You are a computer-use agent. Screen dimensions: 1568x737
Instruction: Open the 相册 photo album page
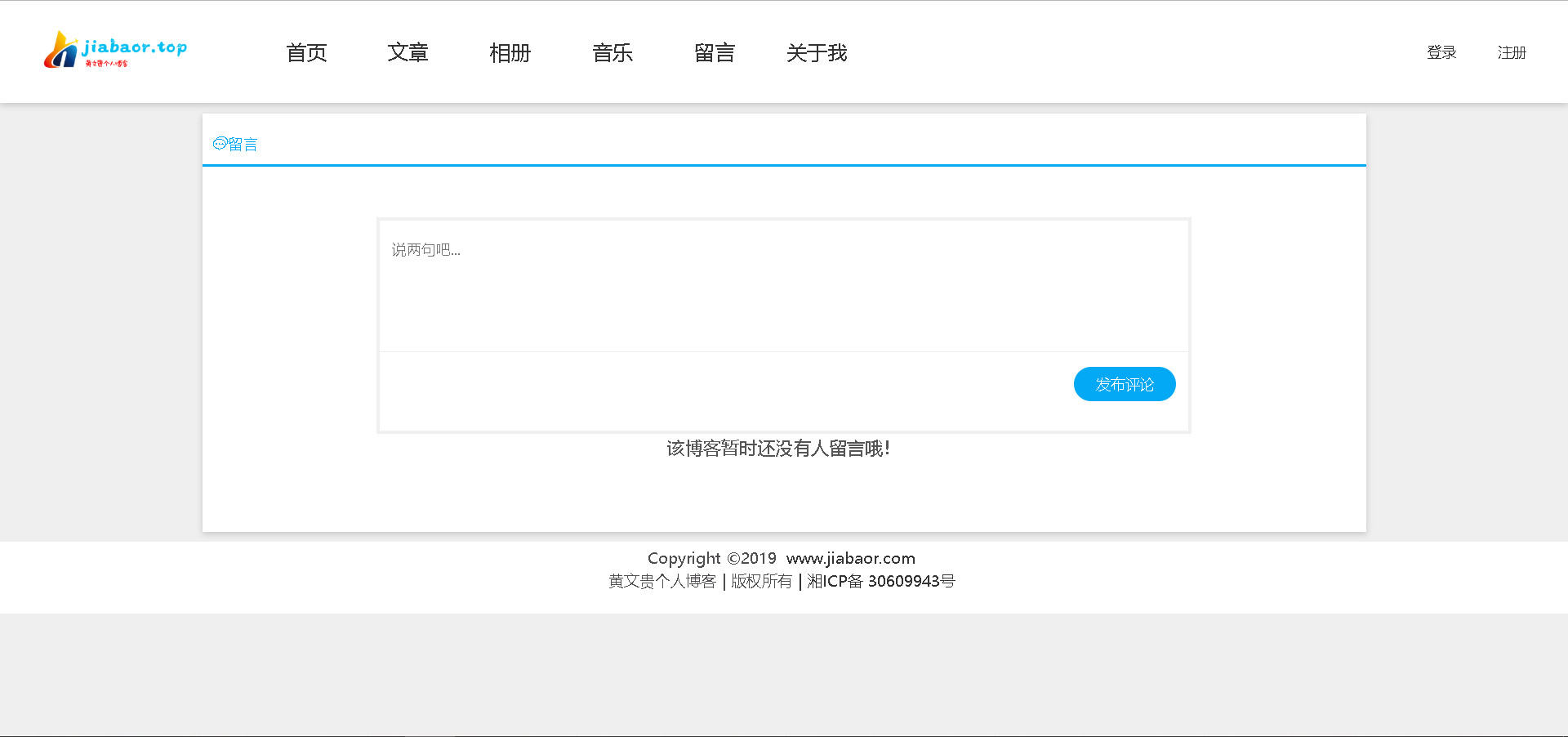click(510, 53)
